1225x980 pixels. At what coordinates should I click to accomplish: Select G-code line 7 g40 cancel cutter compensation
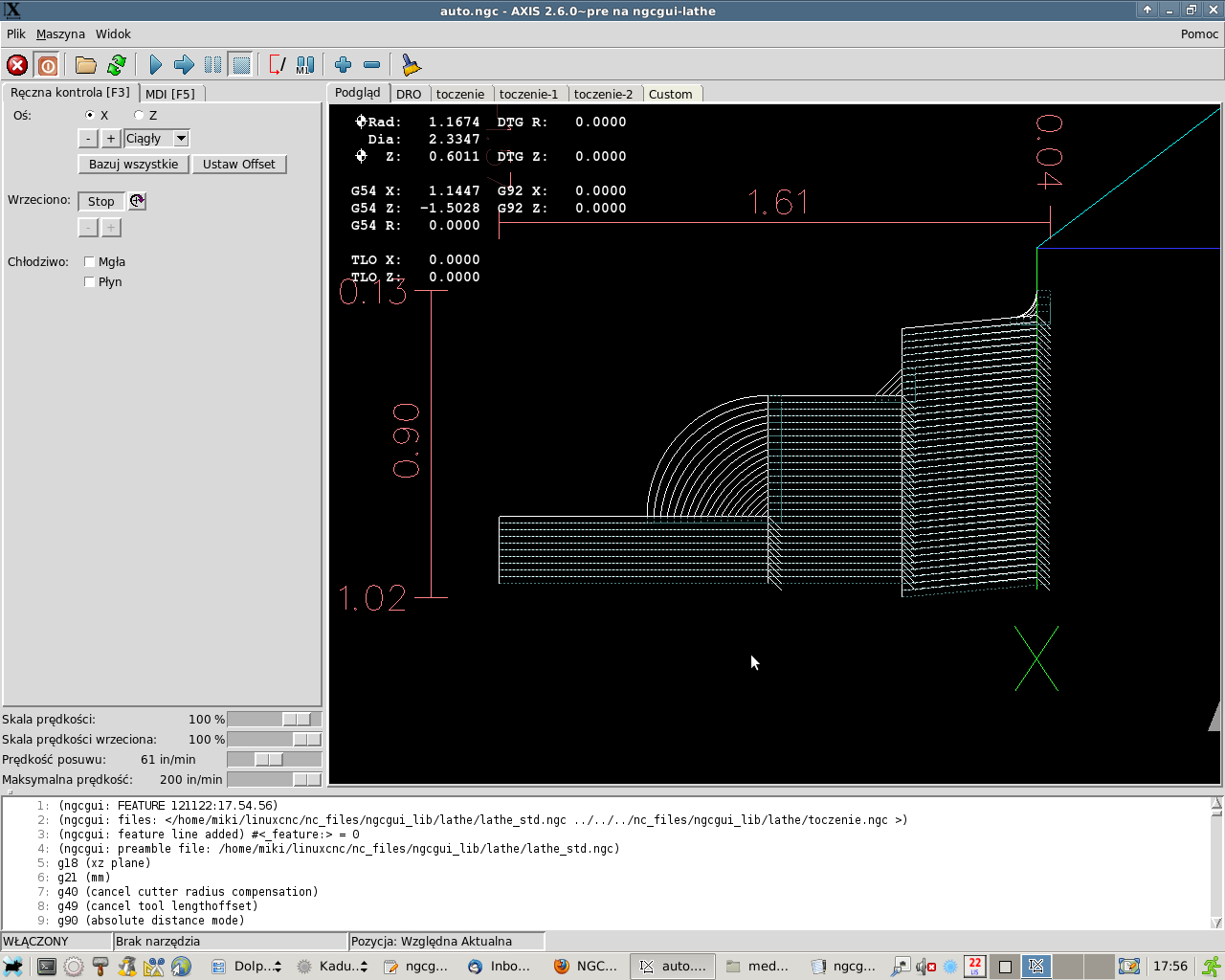[x=605, y=891]
